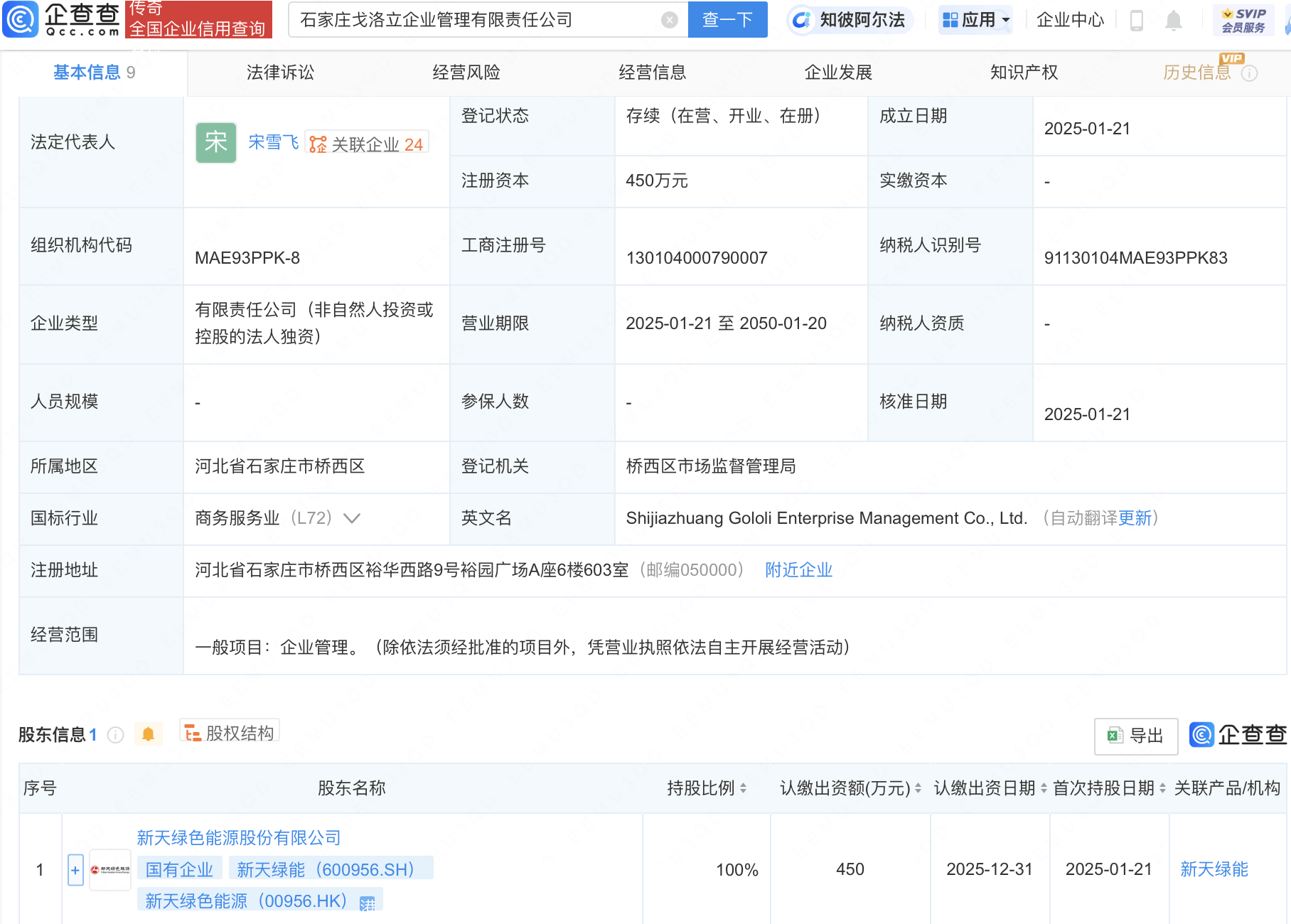
Task: Click the 450万元 registered capital value
Action: coord(657,181)
